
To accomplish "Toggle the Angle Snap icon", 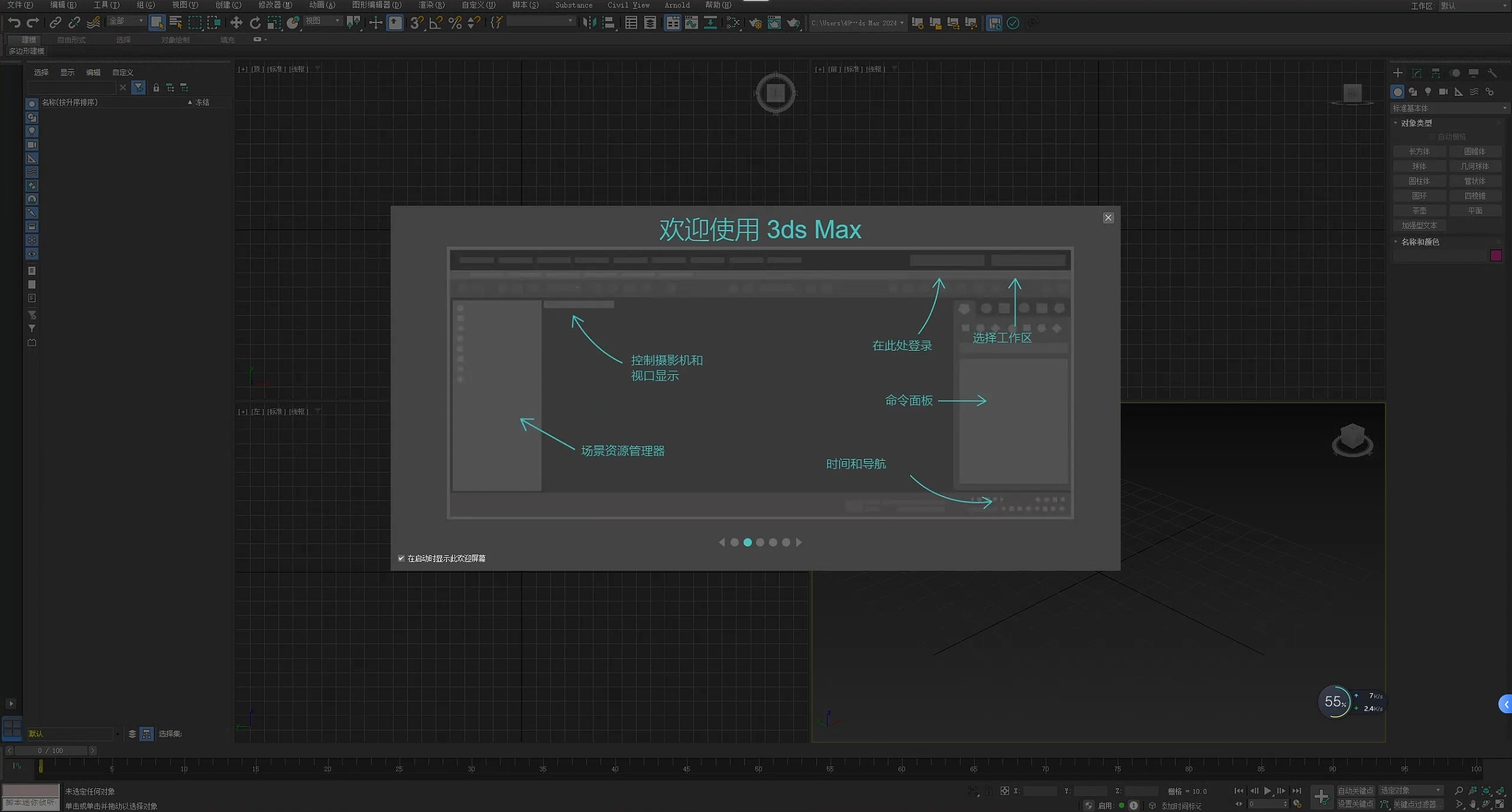I will (x=436, y=23).
